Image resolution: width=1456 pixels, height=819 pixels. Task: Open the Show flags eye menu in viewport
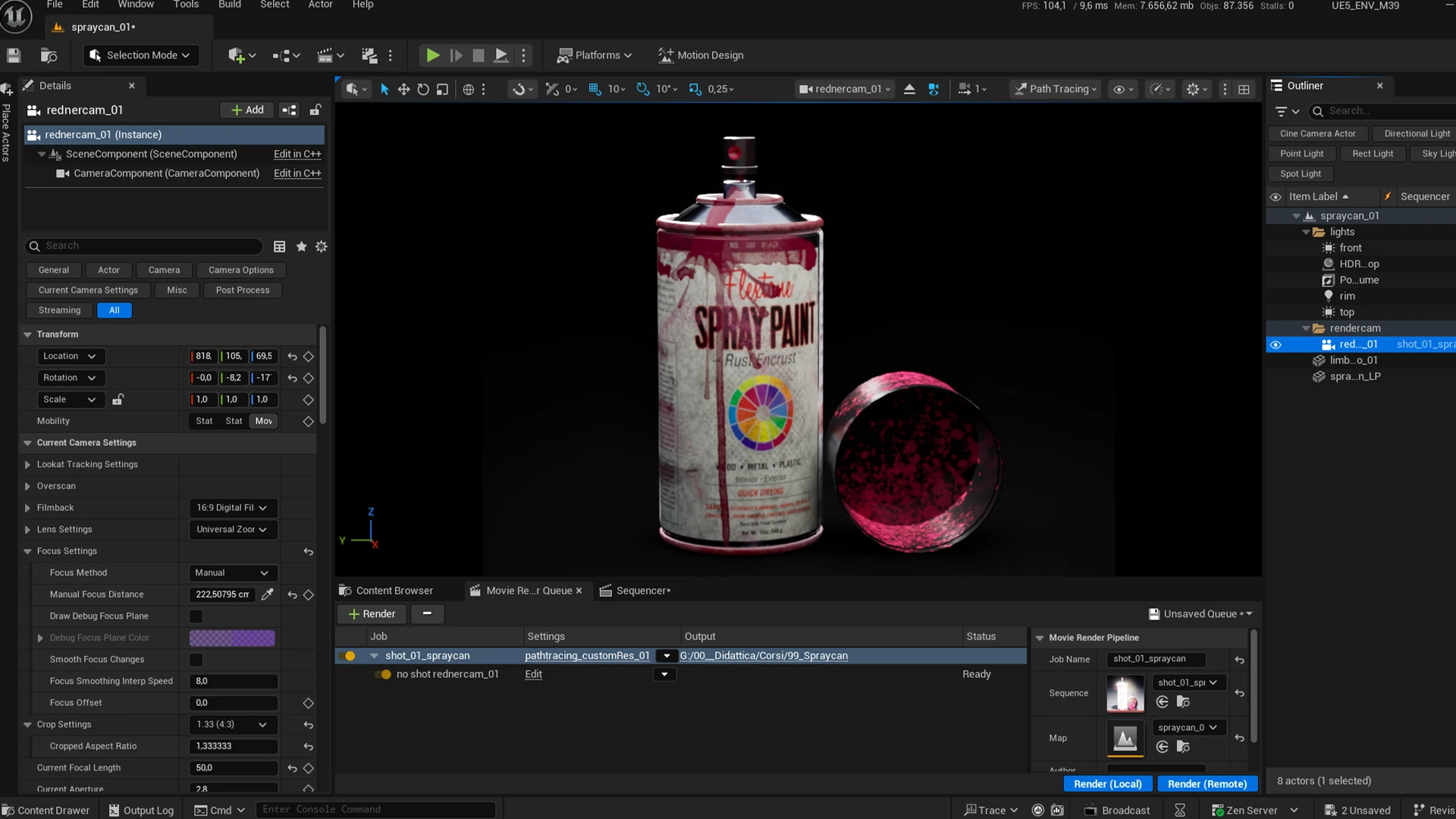pyautogui.click(x=1123, y=89)
